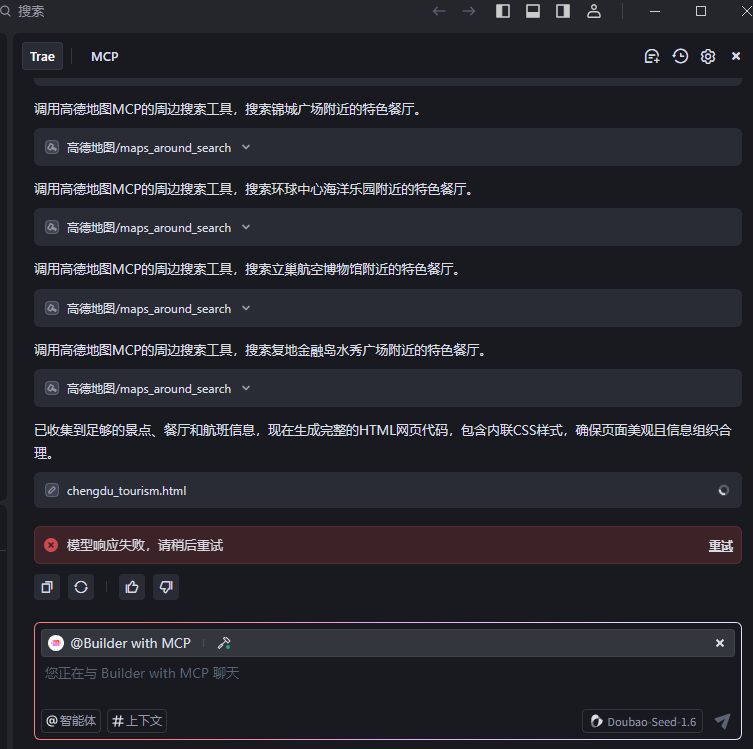Maximize the application window
Image resolution: width=753 pixels, height=749 pixels.
[701, 11]
